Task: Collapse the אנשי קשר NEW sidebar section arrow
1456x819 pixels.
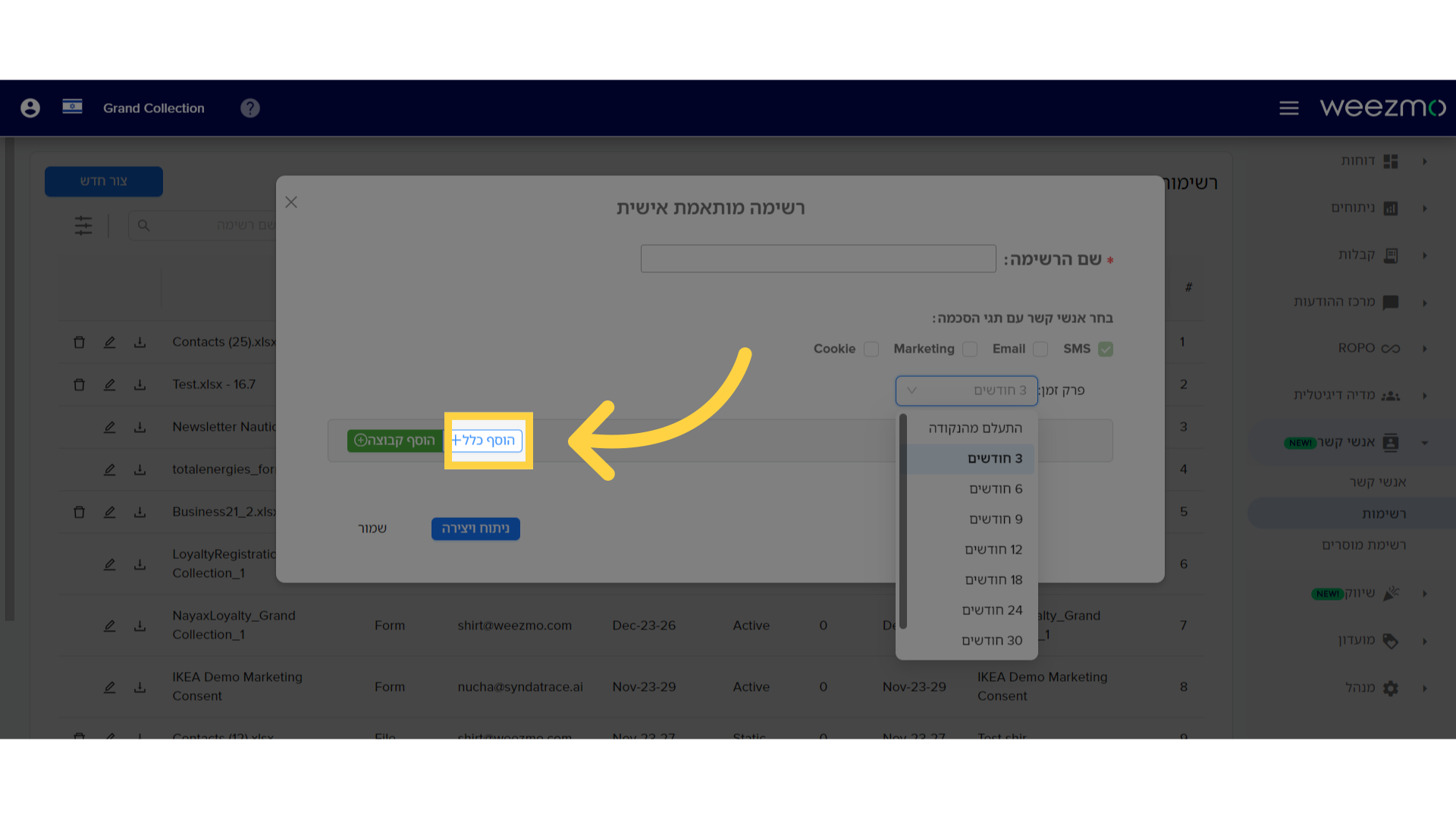Action: click(x=1425, y=443)
